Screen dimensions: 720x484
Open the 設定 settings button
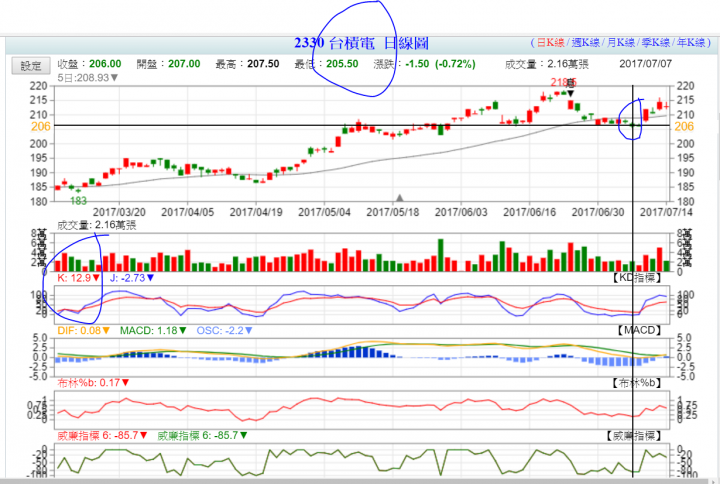31,66
